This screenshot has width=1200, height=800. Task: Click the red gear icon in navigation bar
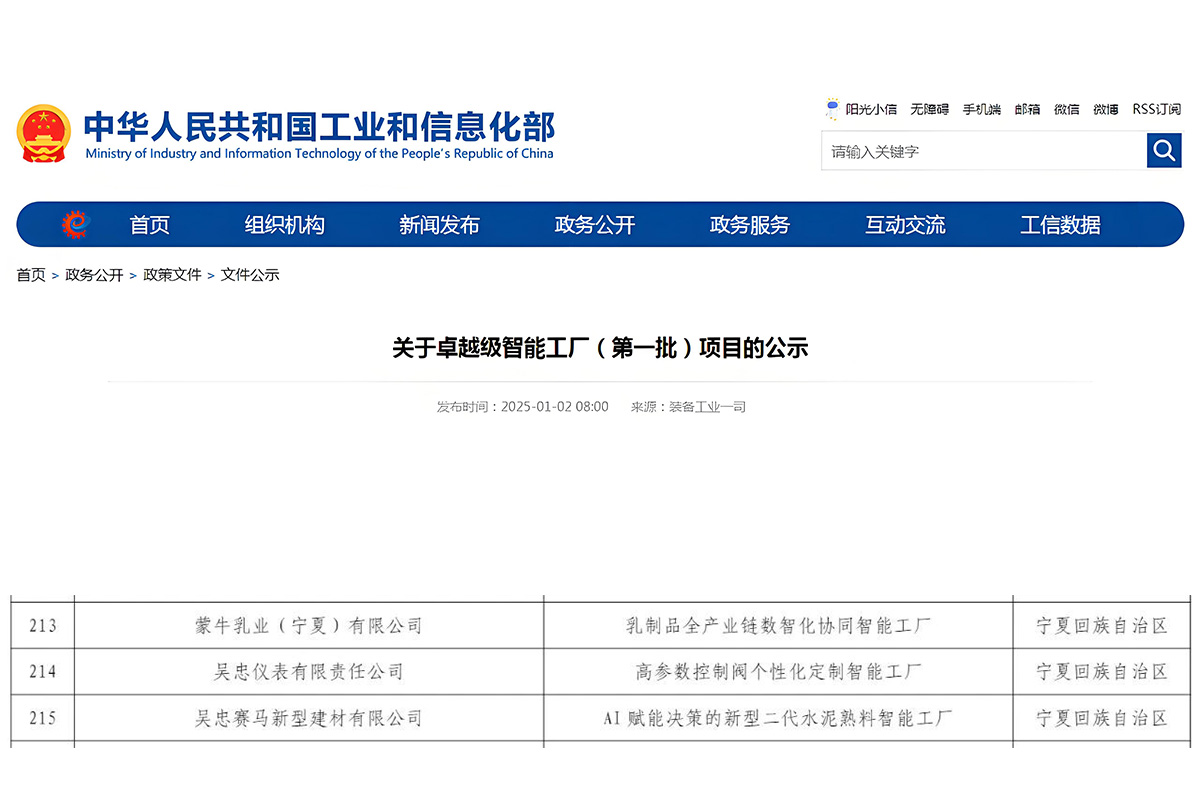pos(75,225)
